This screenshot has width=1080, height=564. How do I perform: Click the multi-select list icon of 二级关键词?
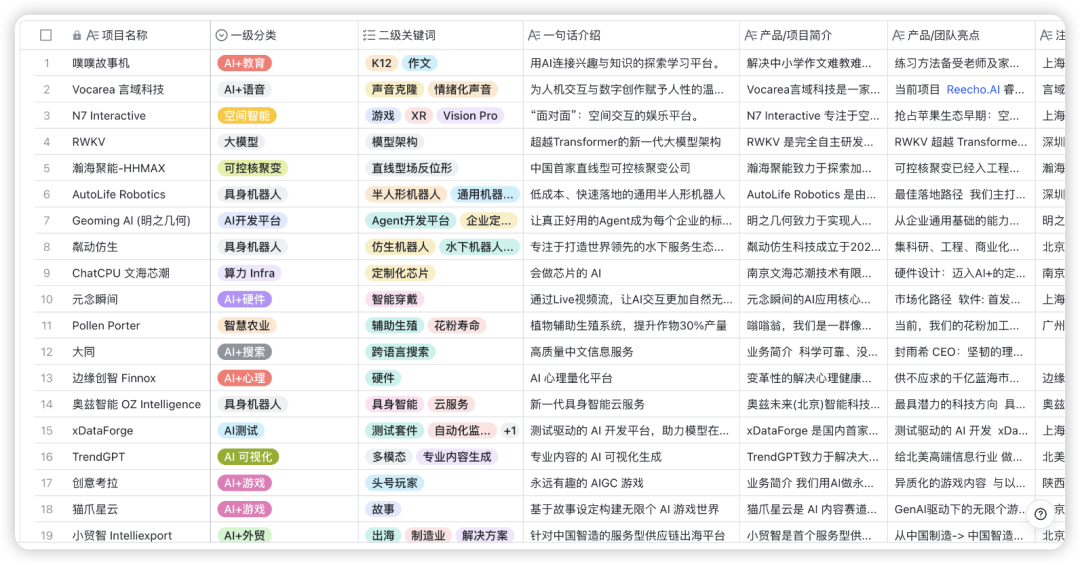click(x=369, y=35)
